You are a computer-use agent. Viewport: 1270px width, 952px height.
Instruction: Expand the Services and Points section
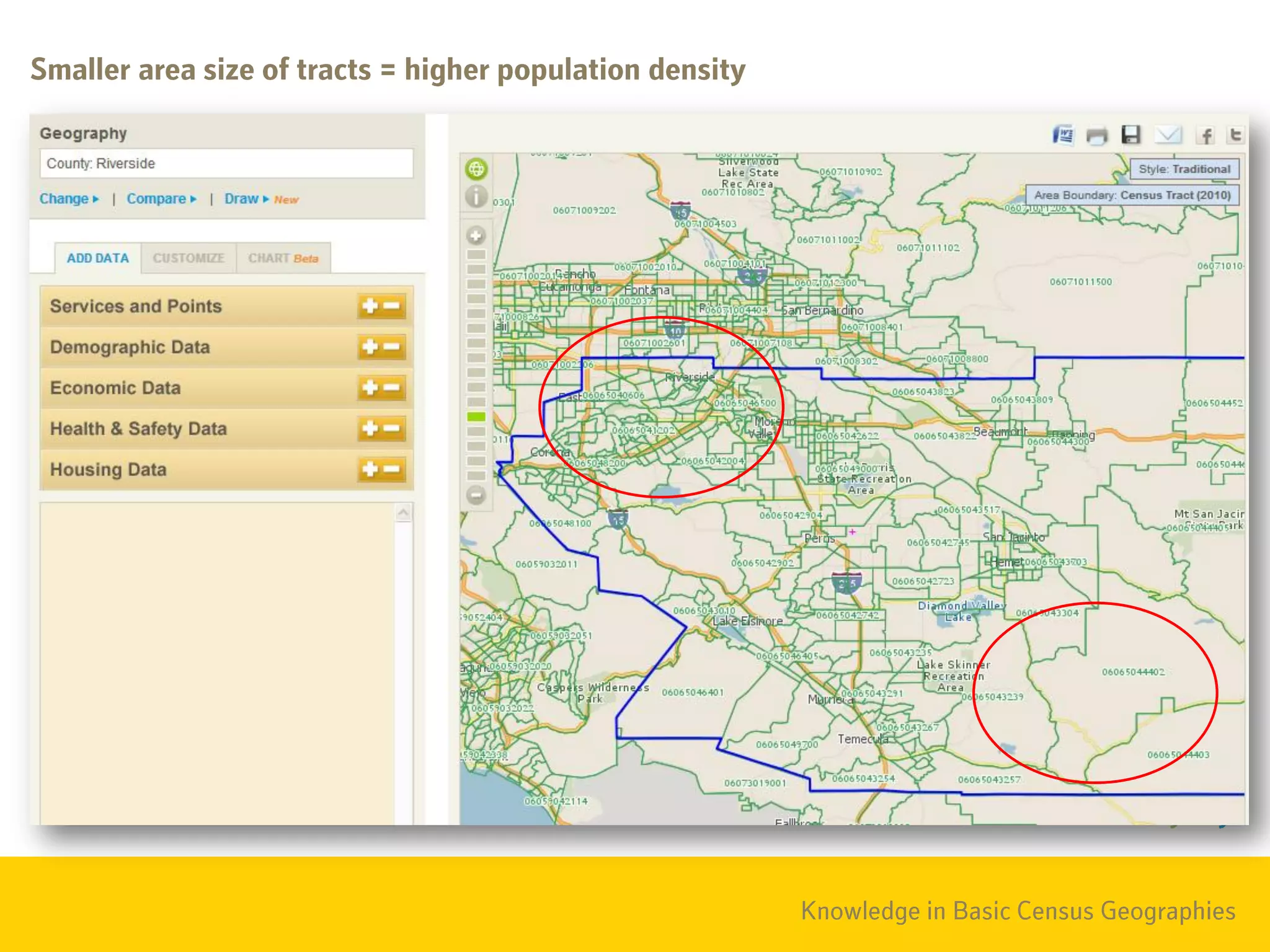[370, 306]
